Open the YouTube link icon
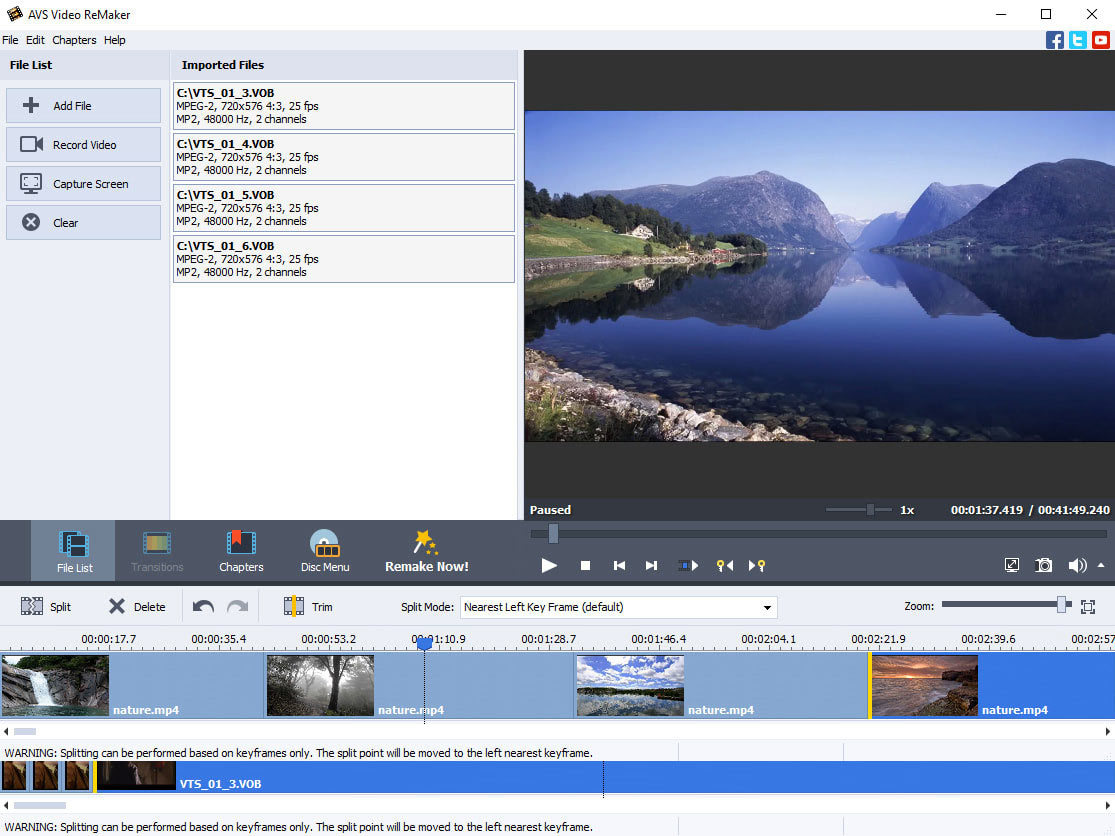Viewport: 1115px width, 836px height. click(1101, 40)
